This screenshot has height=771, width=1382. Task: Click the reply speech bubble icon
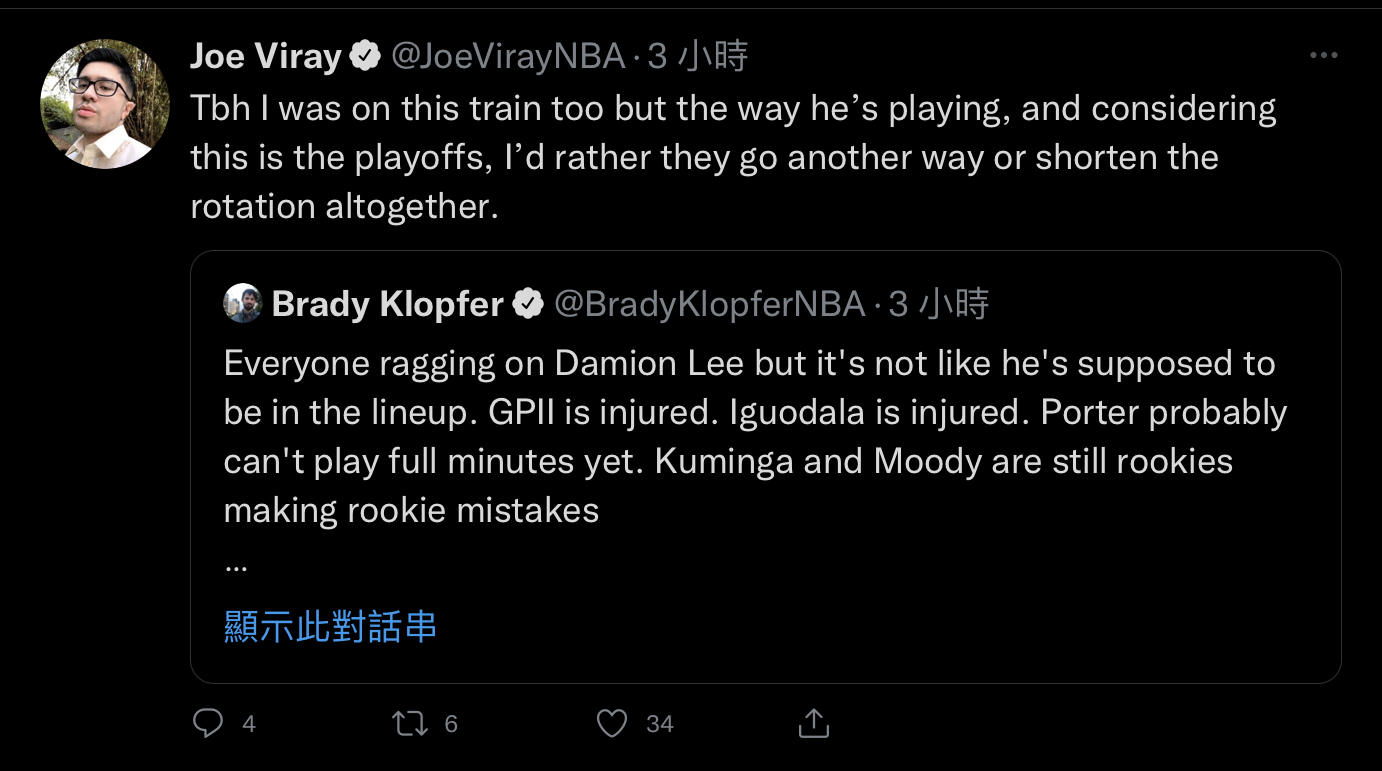point(208,723)
